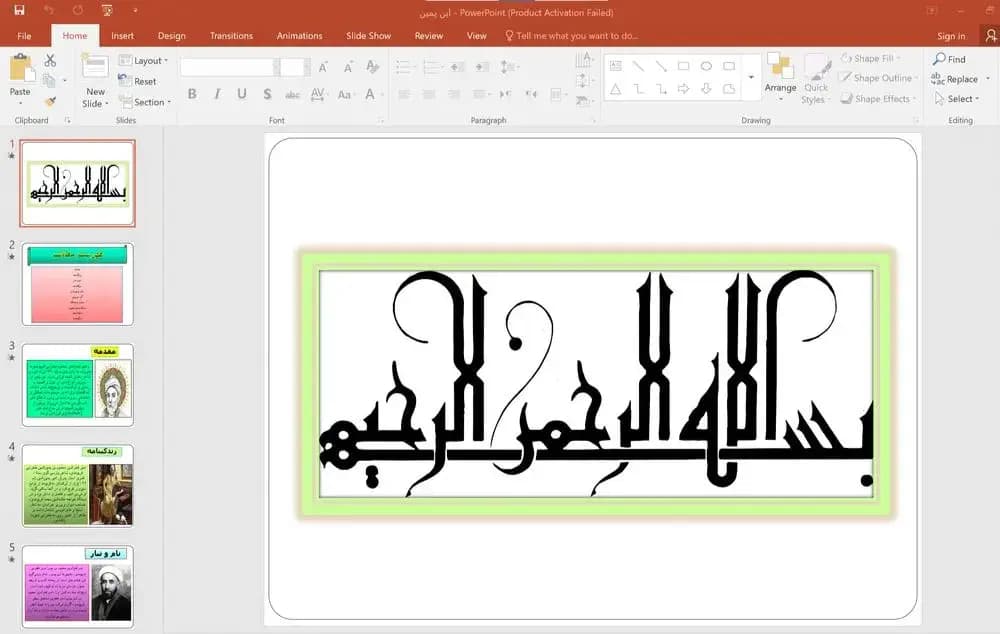
Task: Activate the Format Painter brush
Action: [50, 101]
